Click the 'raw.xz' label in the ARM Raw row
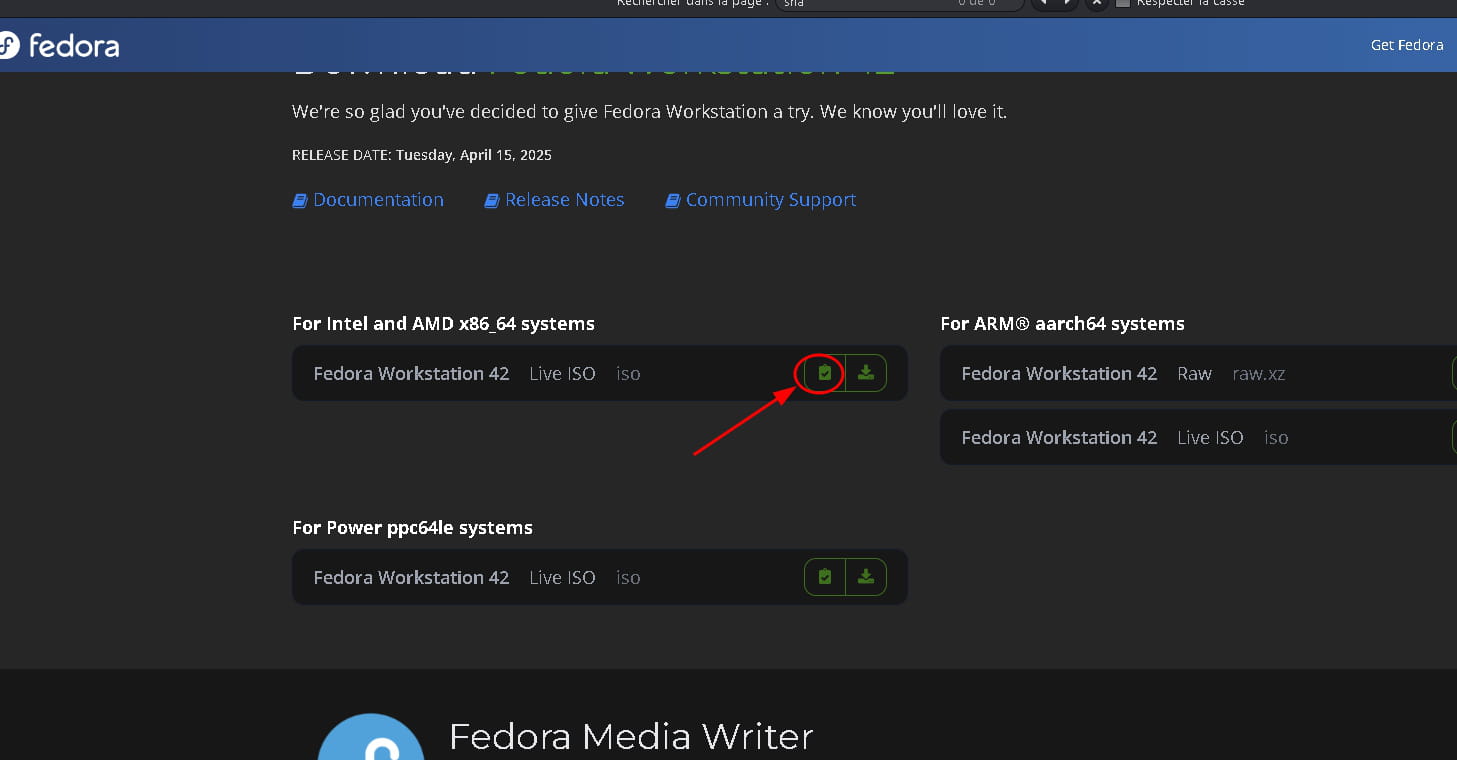This screenshot has height=760, width=1457. click(1259, 374)
